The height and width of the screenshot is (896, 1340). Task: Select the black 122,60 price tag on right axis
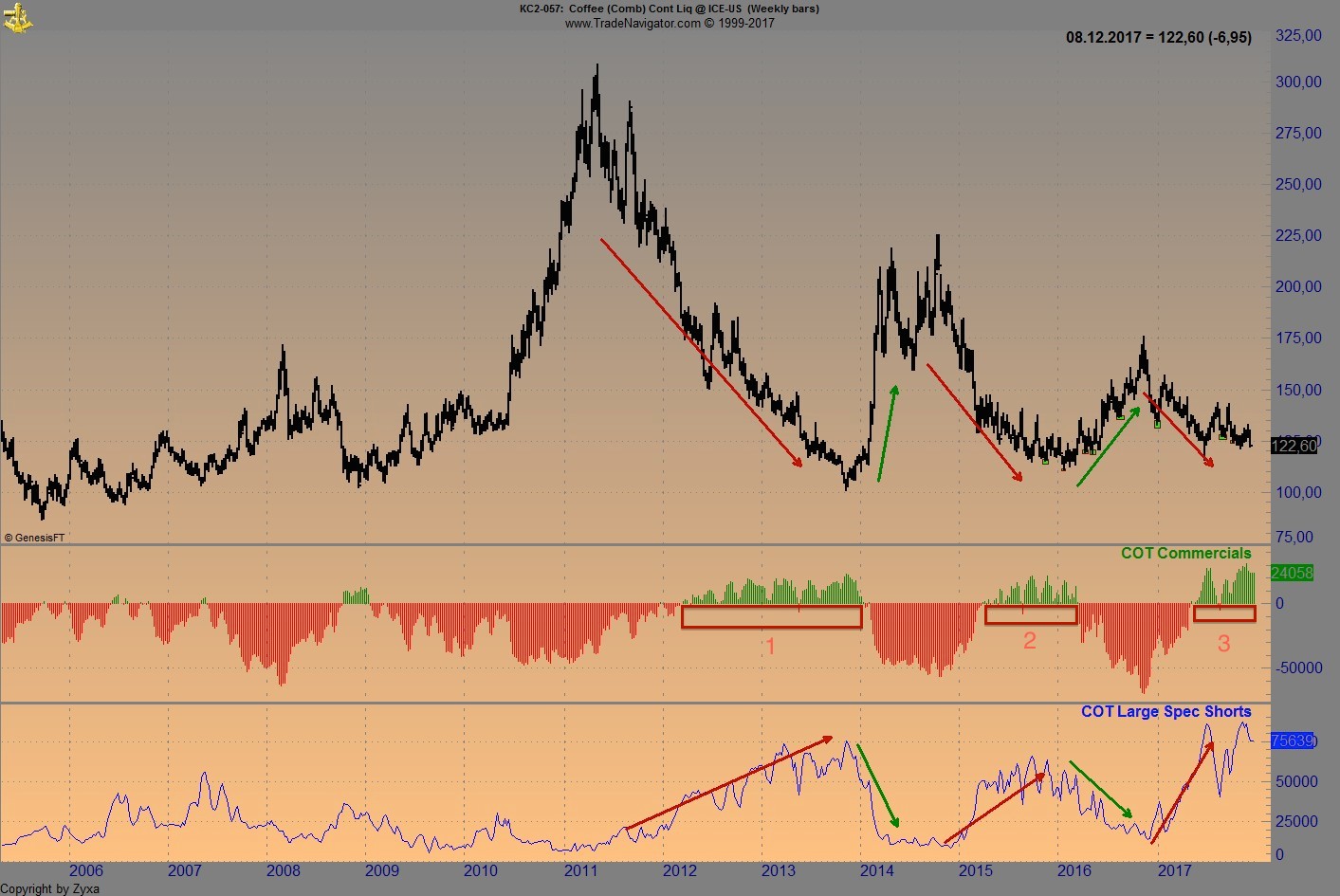click(x=1293, y=446)
